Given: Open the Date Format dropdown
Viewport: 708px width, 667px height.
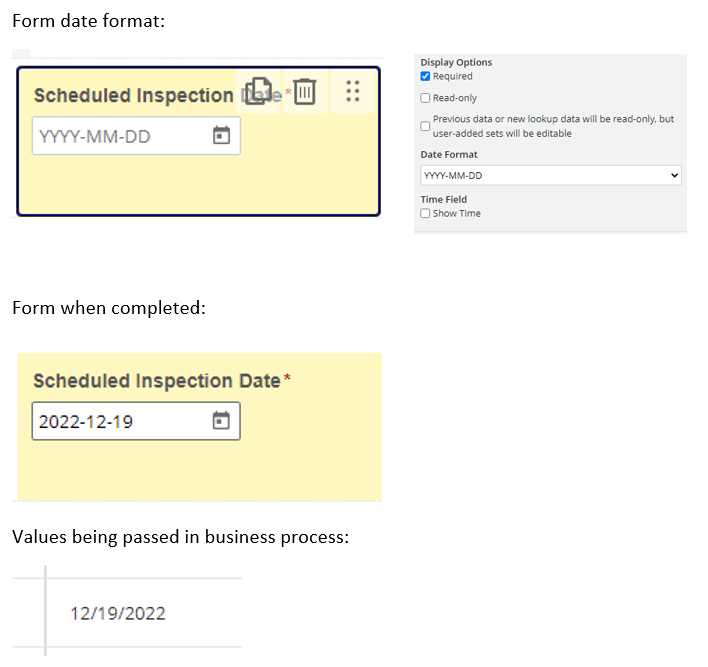Looking at the screenshot, I should pyautogui.click(x=550, y=175).
